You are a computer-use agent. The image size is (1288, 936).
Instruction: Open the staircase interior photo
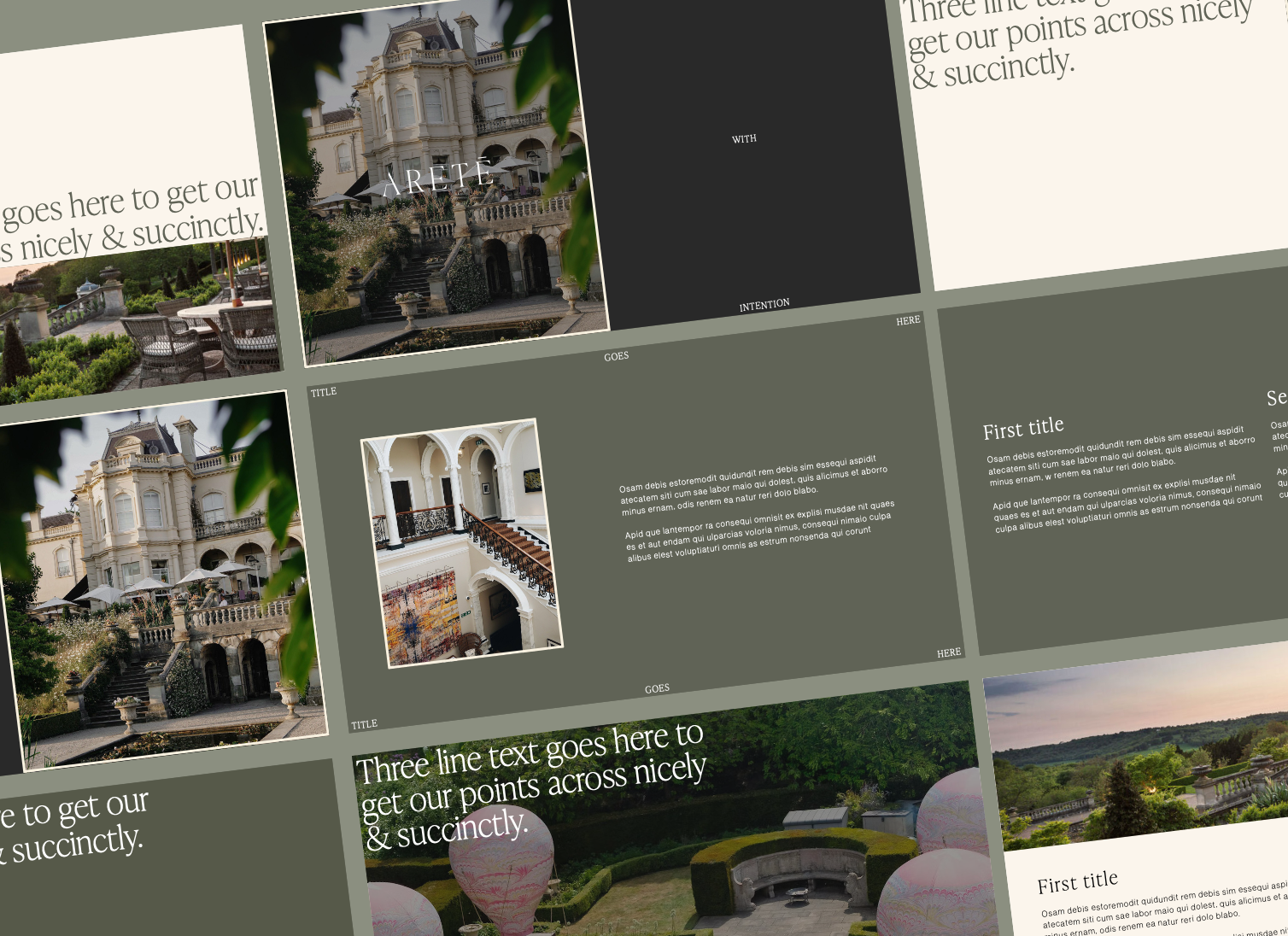click(462, 542)
